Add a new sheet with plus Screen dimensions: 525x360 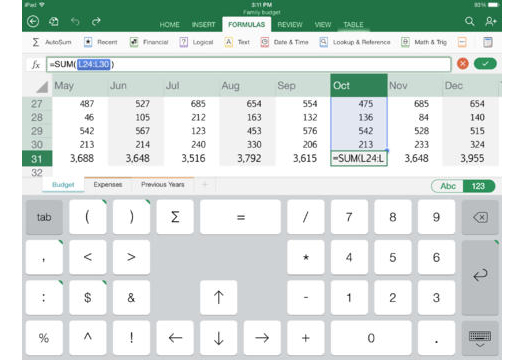pos(205,185)
